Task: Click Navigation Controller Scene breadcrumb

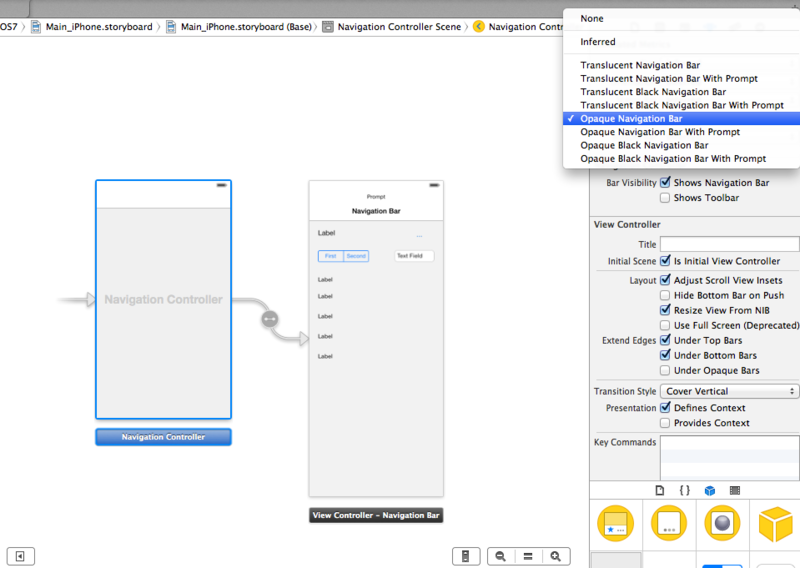Action: click(399, 27)
